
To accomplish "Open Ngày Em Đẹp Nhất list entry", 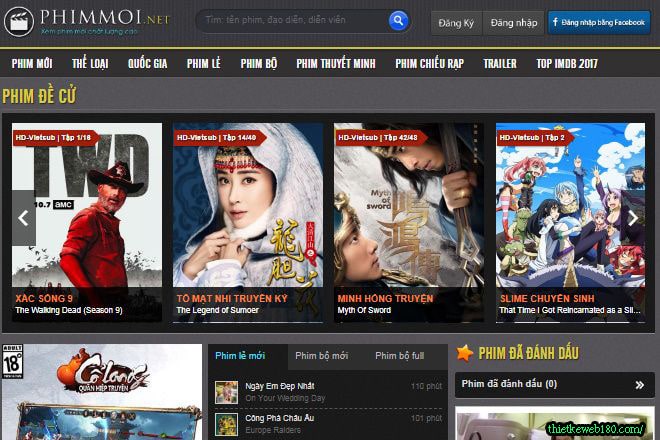I will click(328, 392).
